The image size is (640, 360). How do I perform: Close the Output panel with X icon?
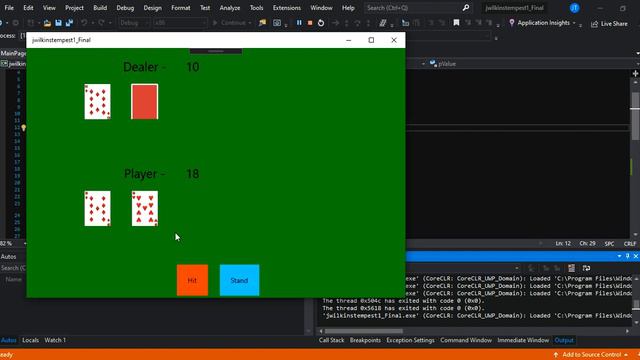[636, 256]
